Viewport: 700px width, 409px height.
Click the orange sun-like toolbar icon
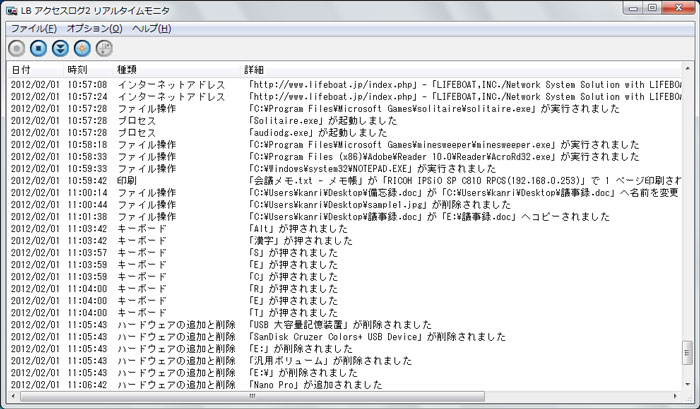pyautogui.click(x=82, y=48)
